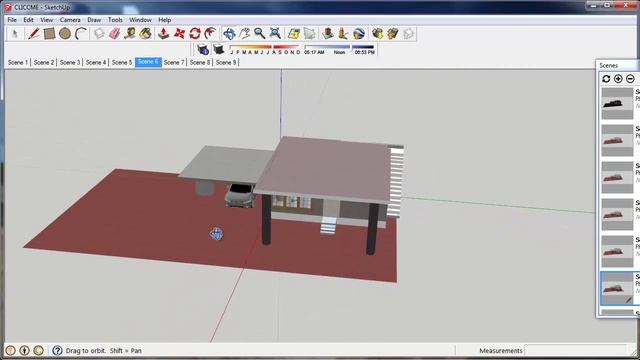The width and height of the screenshot is (640, 360).
Task: Click the Measurements input box
Action: [x=576, y=350]
